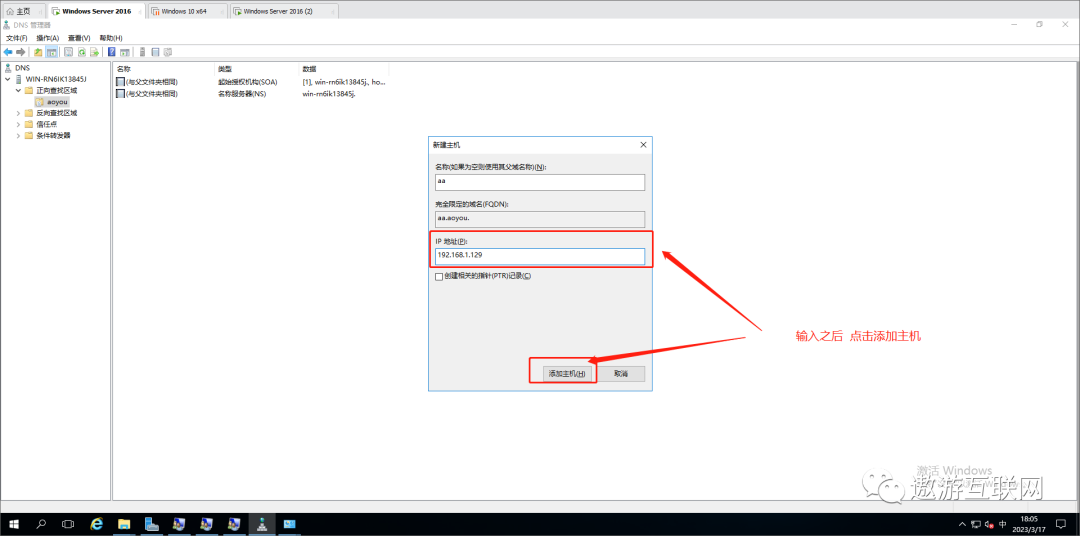
Task: Open taskbar Search magnifier
Action: (x=41, y=524)
